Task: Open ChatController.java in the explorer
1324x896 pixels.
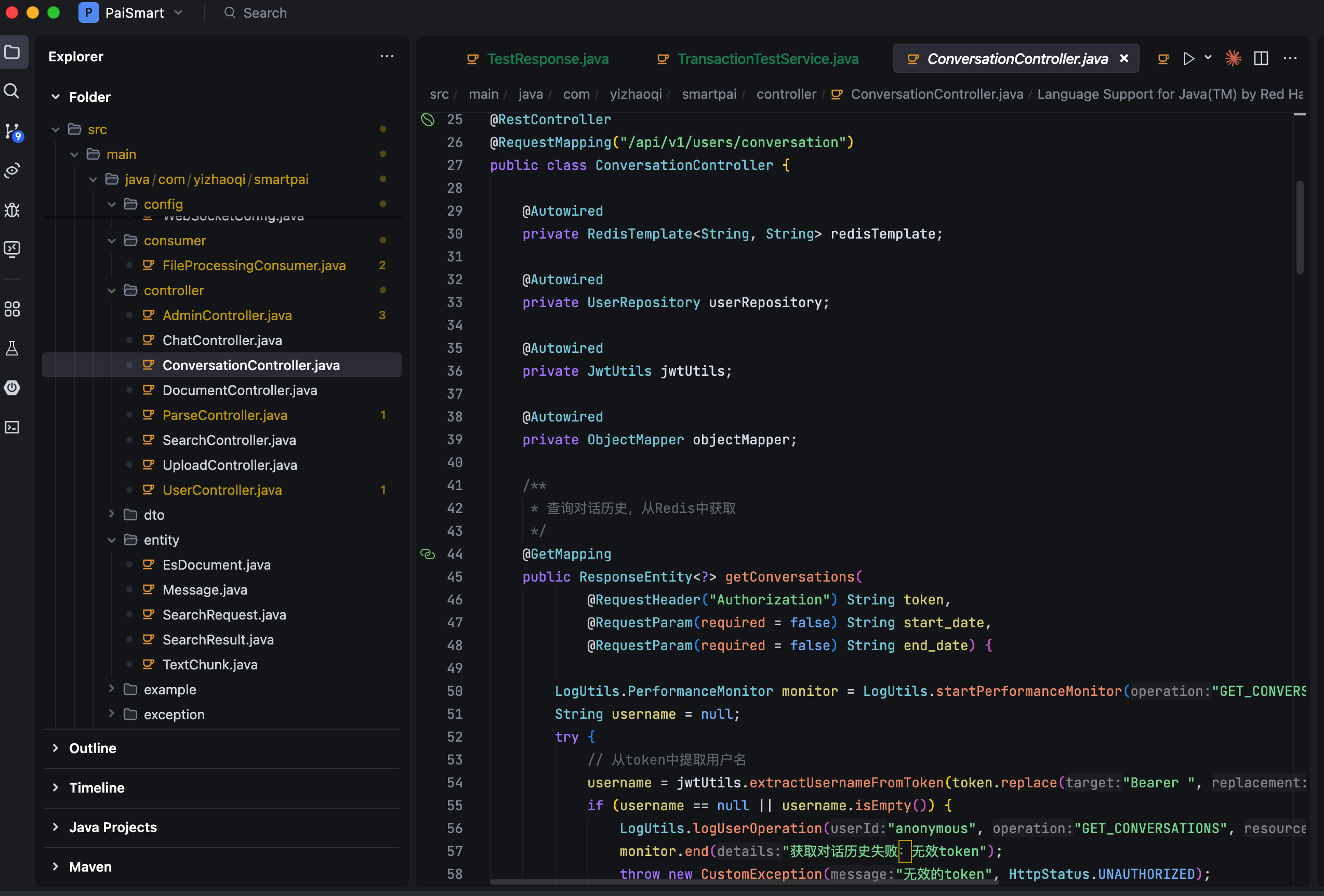Action: tap(222, 340)
